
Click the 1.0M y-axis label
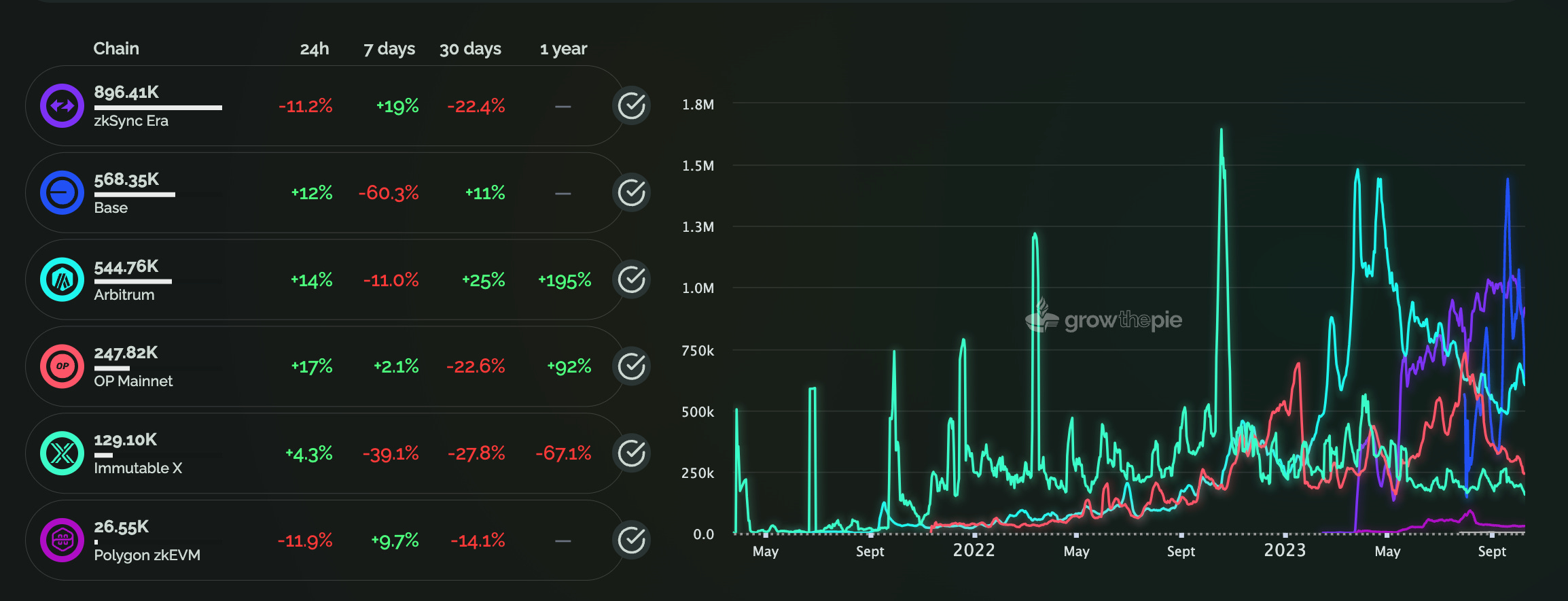pyautogui.click(x=698, y=288)
